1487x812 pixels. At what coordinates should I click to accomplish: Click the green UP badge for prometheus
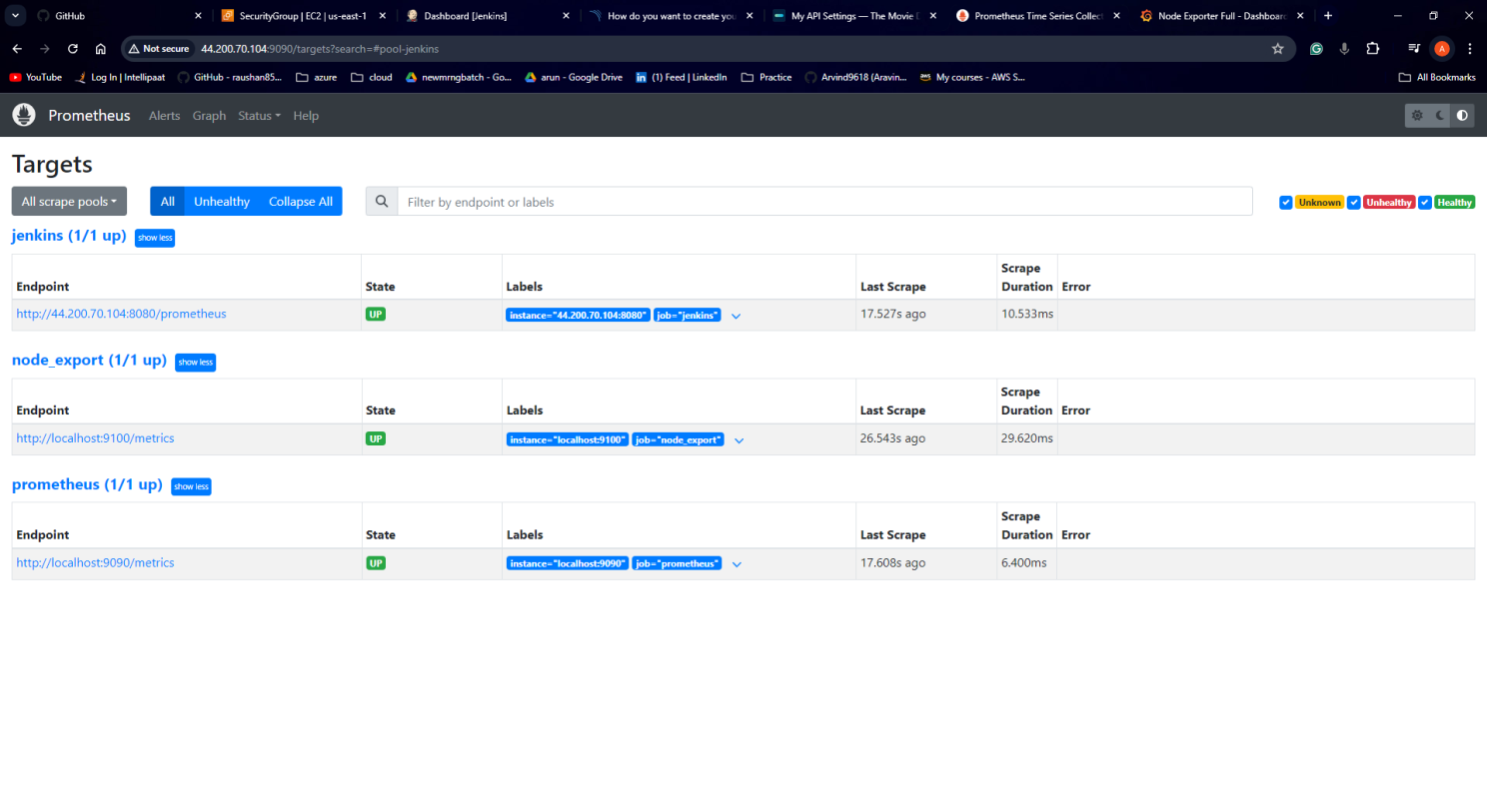tap(376, 563)
